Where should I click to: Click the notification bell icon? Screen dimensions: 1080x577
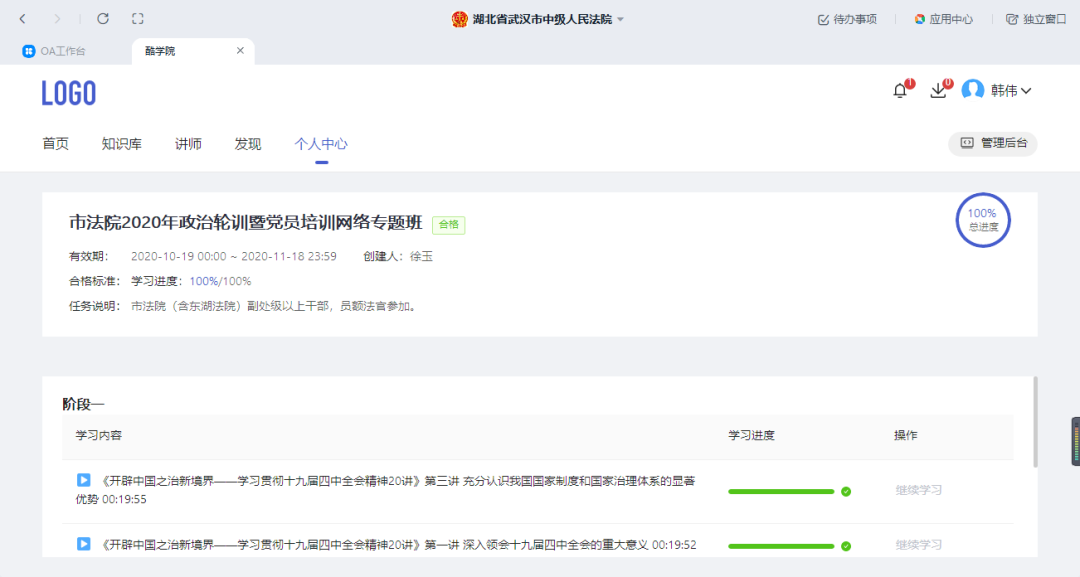tap(899, 89)
